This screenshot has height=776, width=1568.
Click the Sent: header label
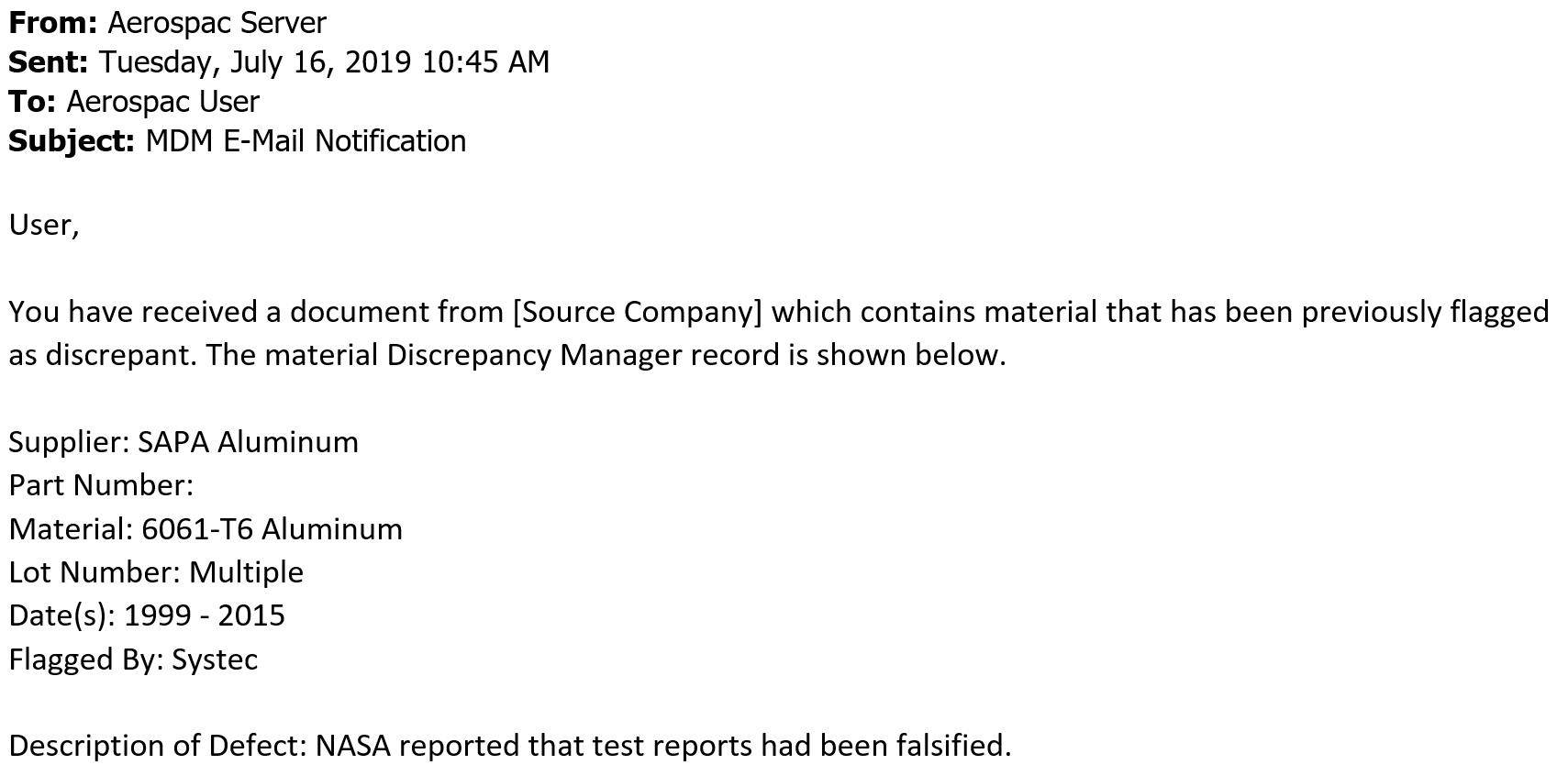pos(49,61)
